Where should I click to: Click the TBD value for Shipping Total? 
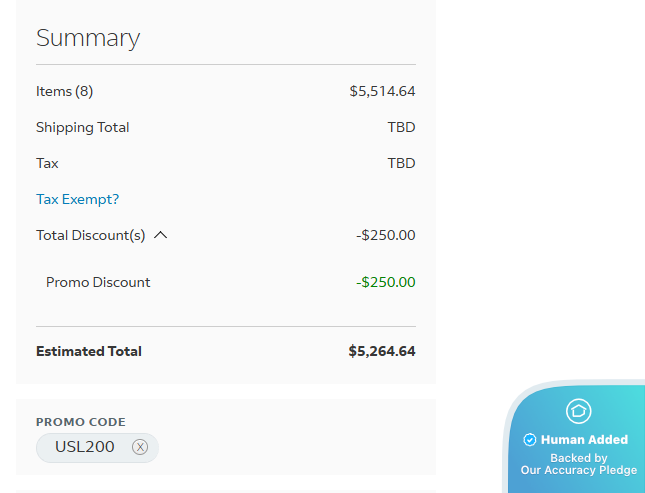[x=401, y=127]
